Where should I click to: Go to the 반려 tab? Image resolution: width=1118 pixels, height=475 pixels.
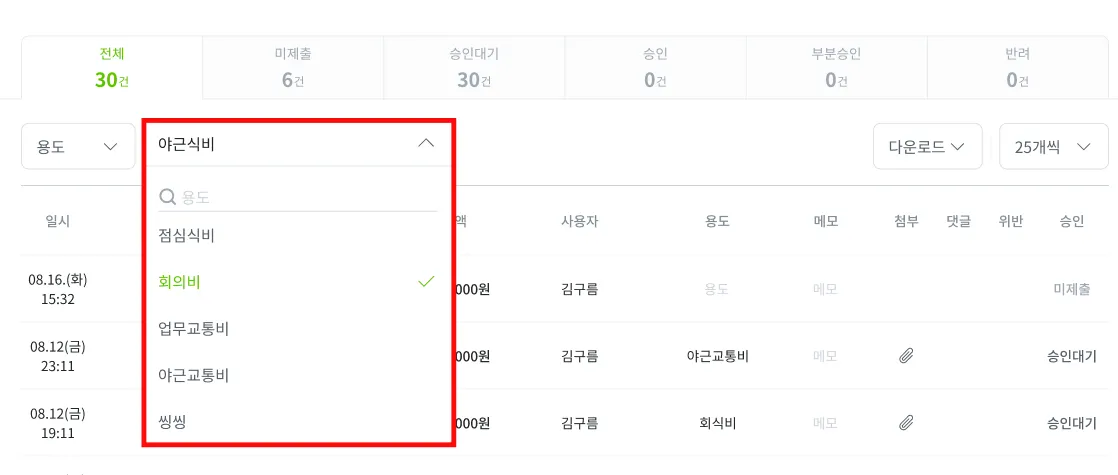(1018, 68)
